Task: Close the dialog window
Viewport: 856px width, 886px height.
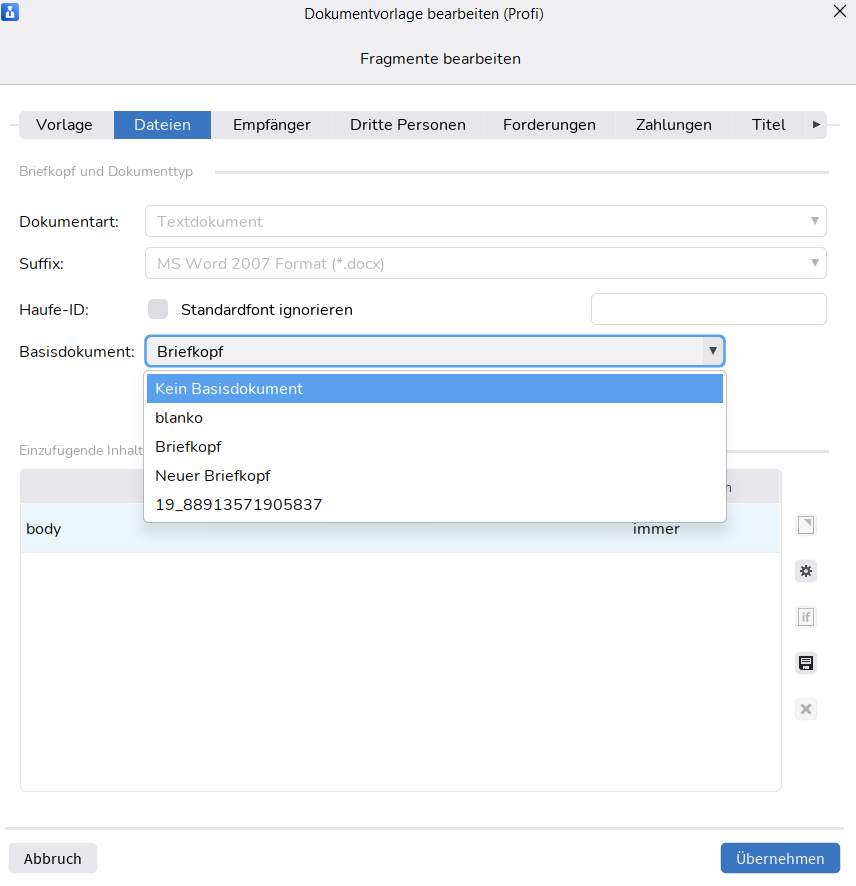Action: (x=839, y=12)
